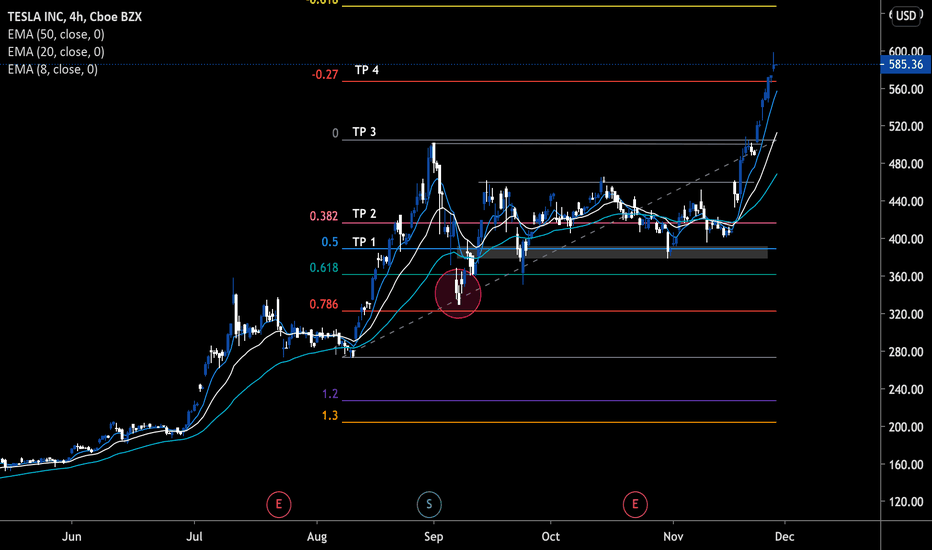Click the TP 1 label
The height and width of the screenshot is (550, 932).
tap(364, 242)
